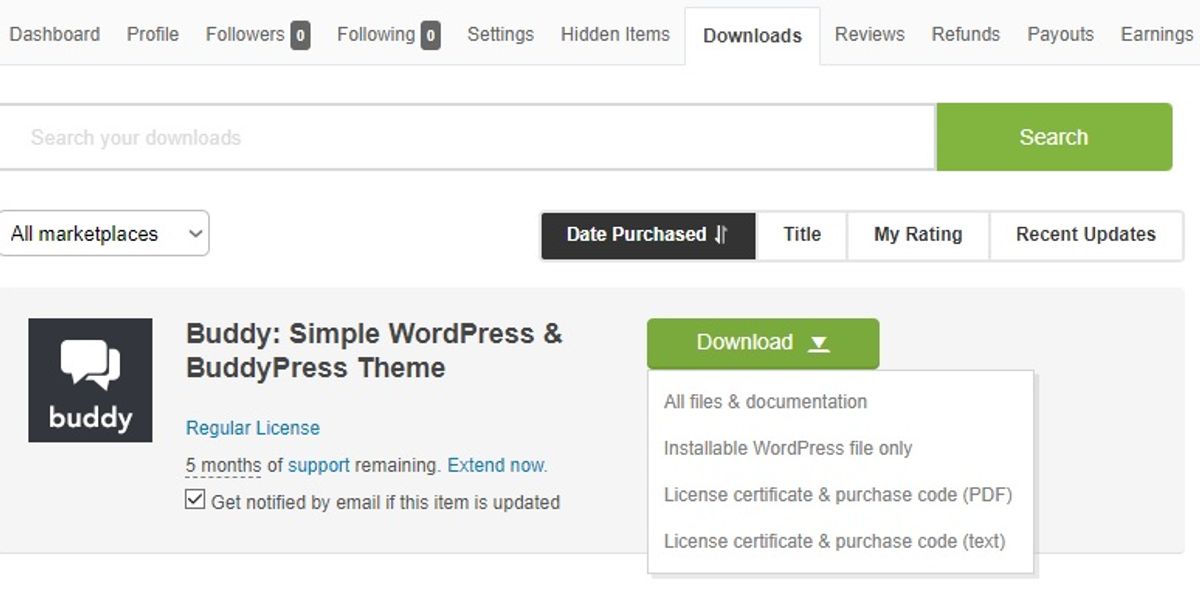Screen dimensions: 1200x598
Task: Click the Extend now link
Action: tap(497, 465)
